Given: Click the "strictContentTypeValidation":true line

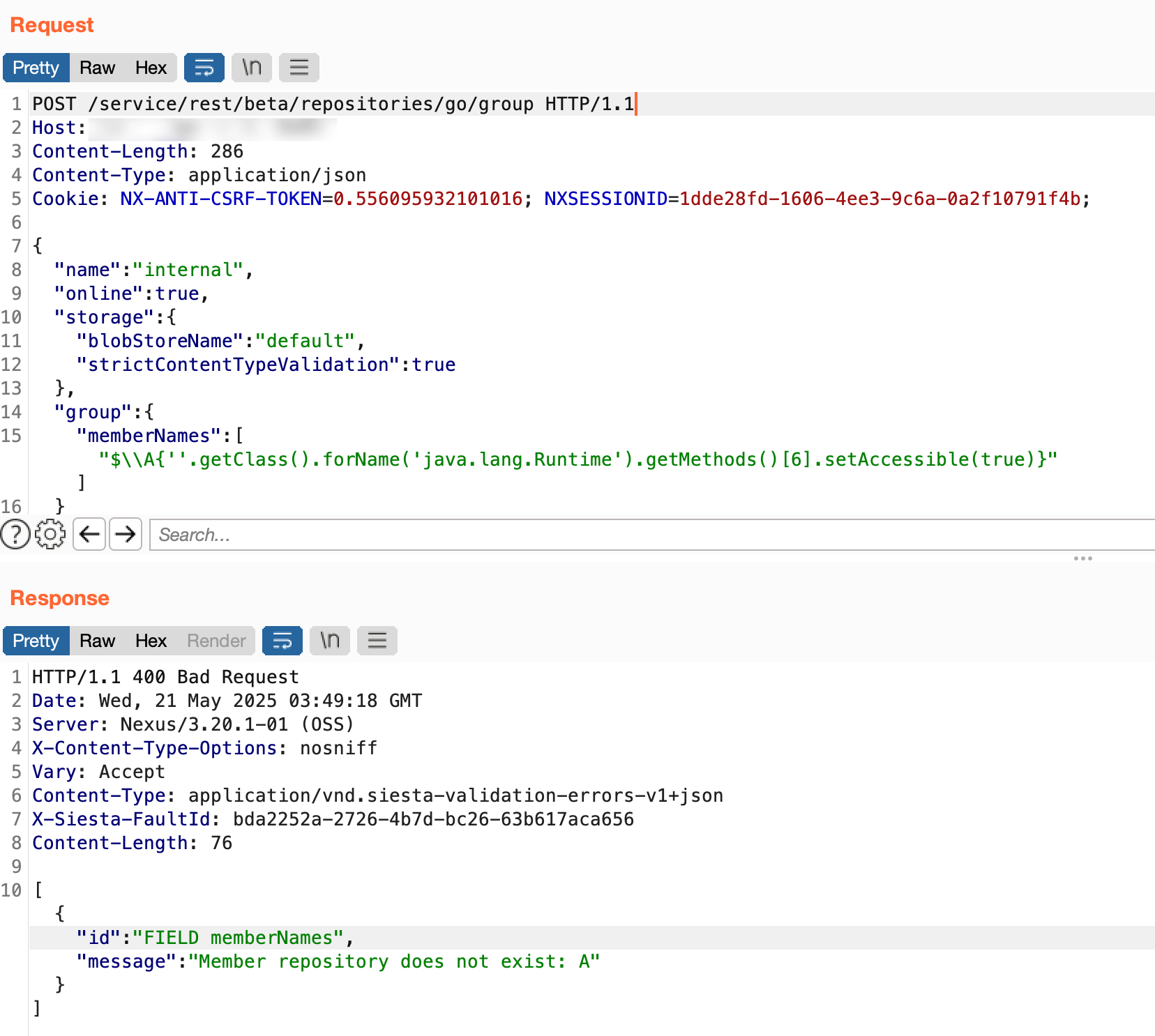Looking at the screenshot, I should [x=266, y=365].
